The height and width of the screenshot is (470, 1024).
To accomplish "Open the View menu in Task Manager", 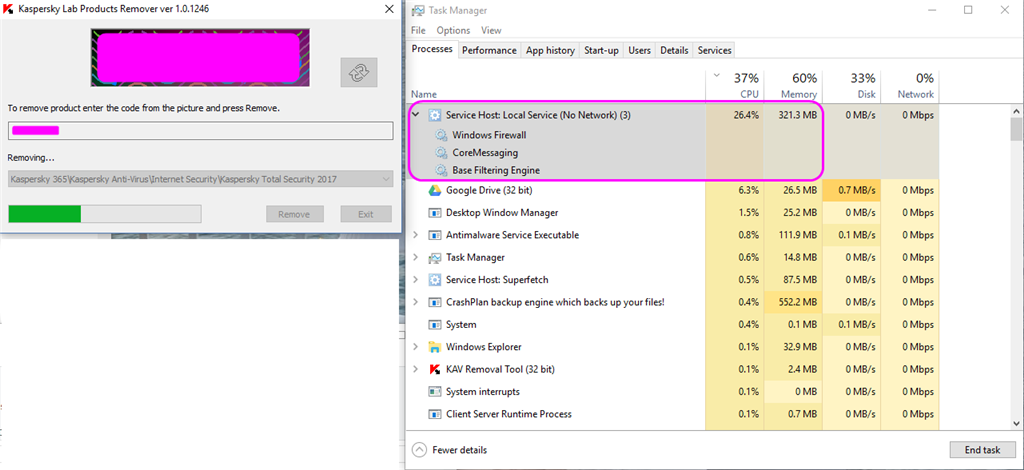I will [491, 30].
